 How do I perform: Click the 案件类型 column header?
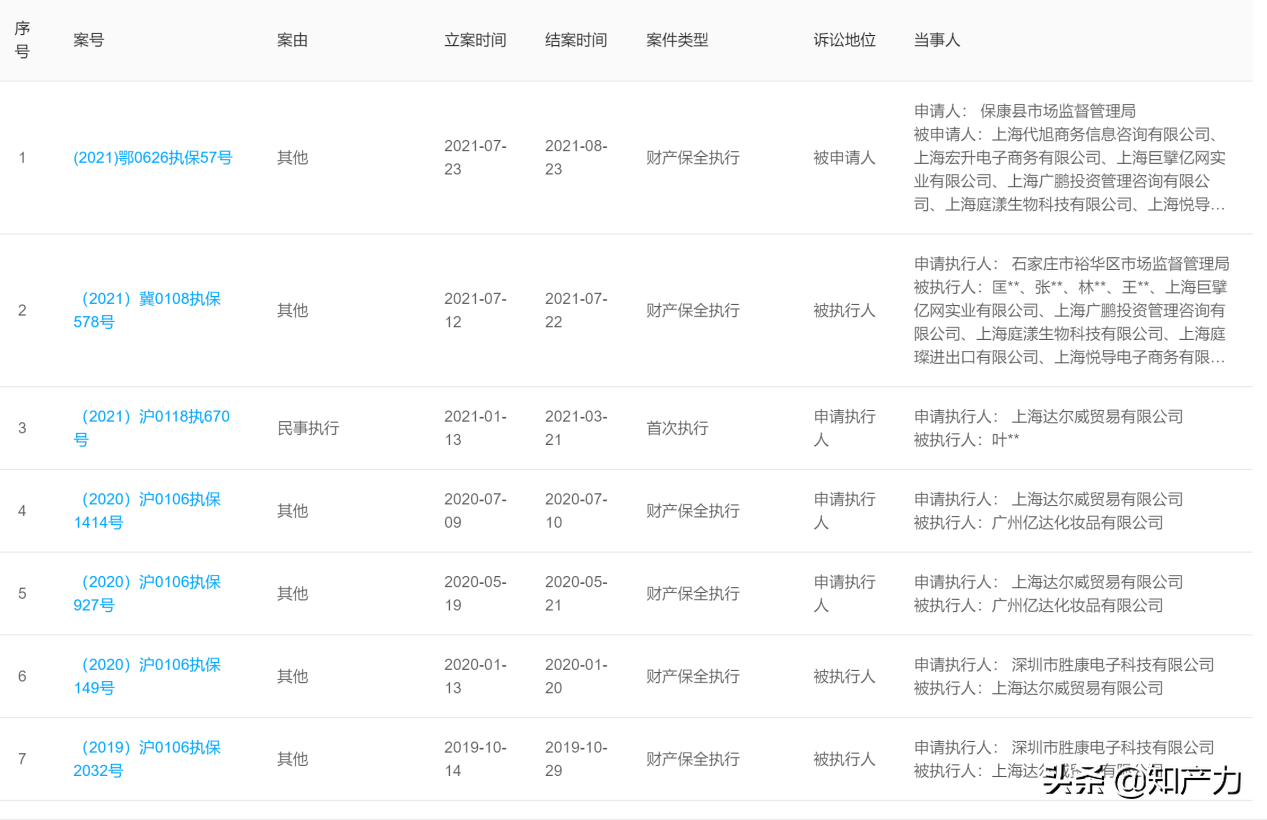pyautogui.click(x=677, y=40)
